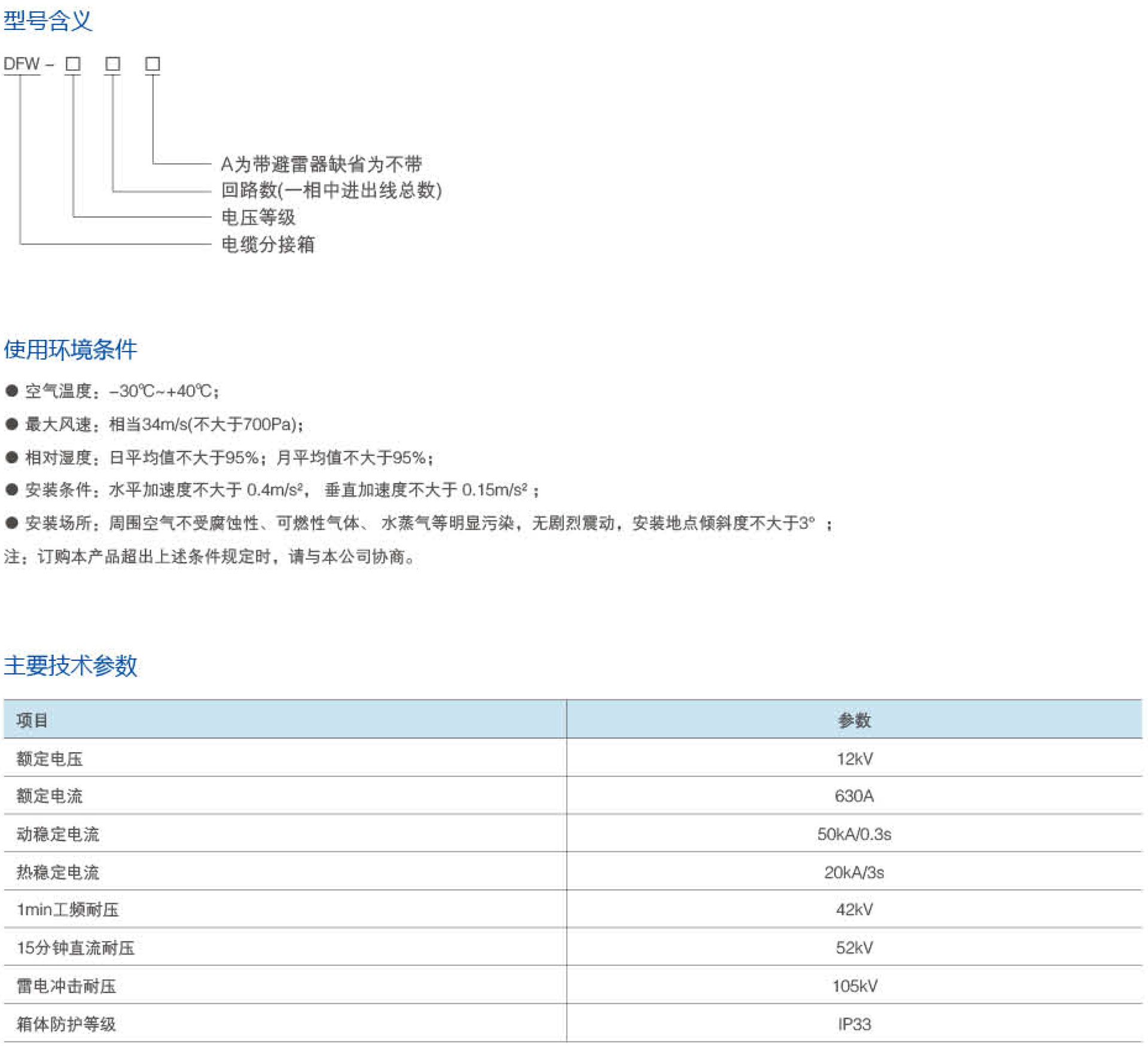Click the IP33 protection level cell
The width and height of the screenshot is (1148, 1046).
pyautogui.click(x=854, y=1024)
